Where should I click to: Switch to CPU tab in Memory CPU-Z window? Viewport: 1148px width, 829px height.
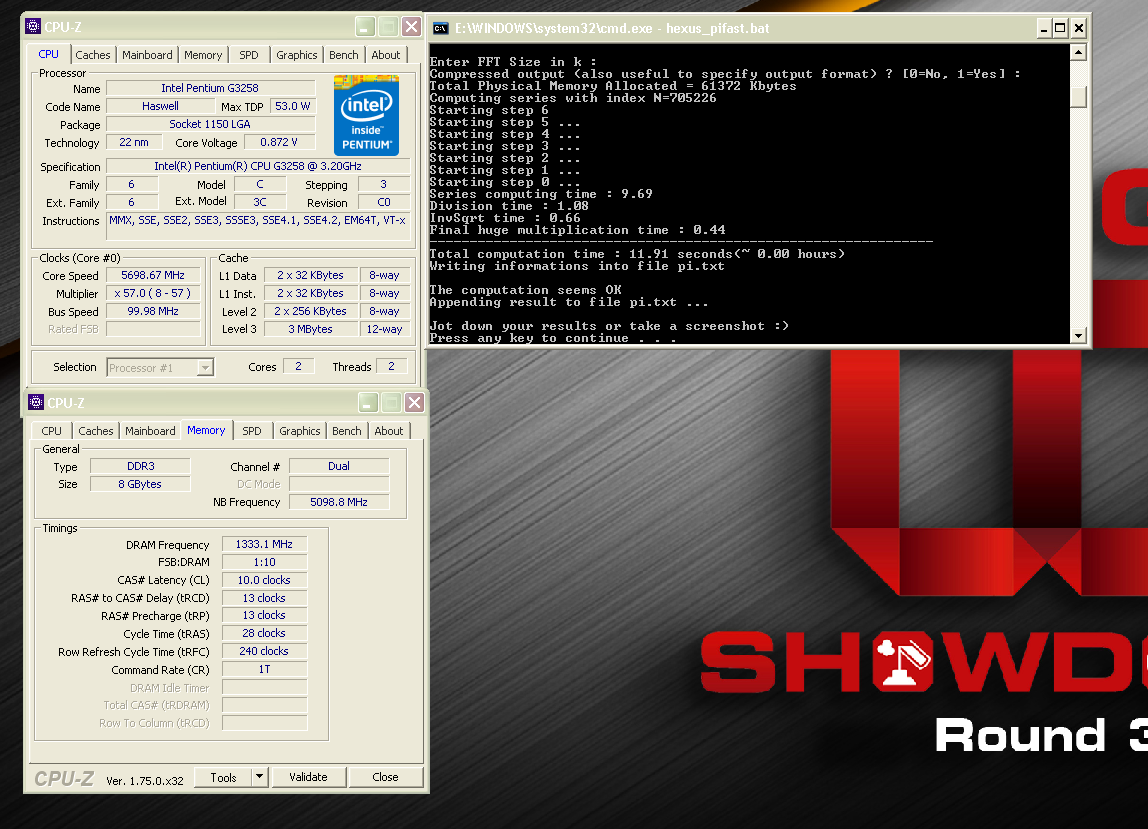coord(51,431)
